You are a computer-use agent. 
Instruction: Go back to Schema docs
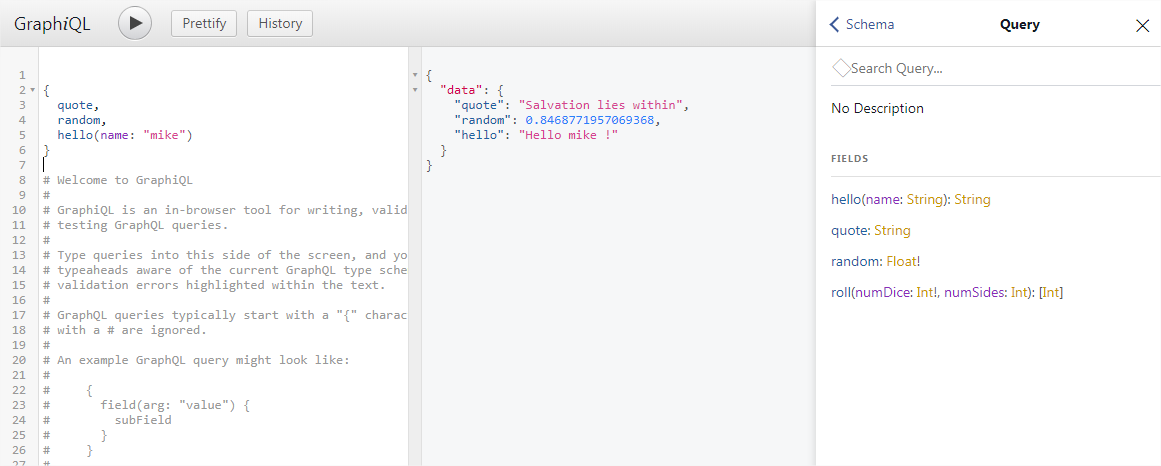(x=862, y=24)
